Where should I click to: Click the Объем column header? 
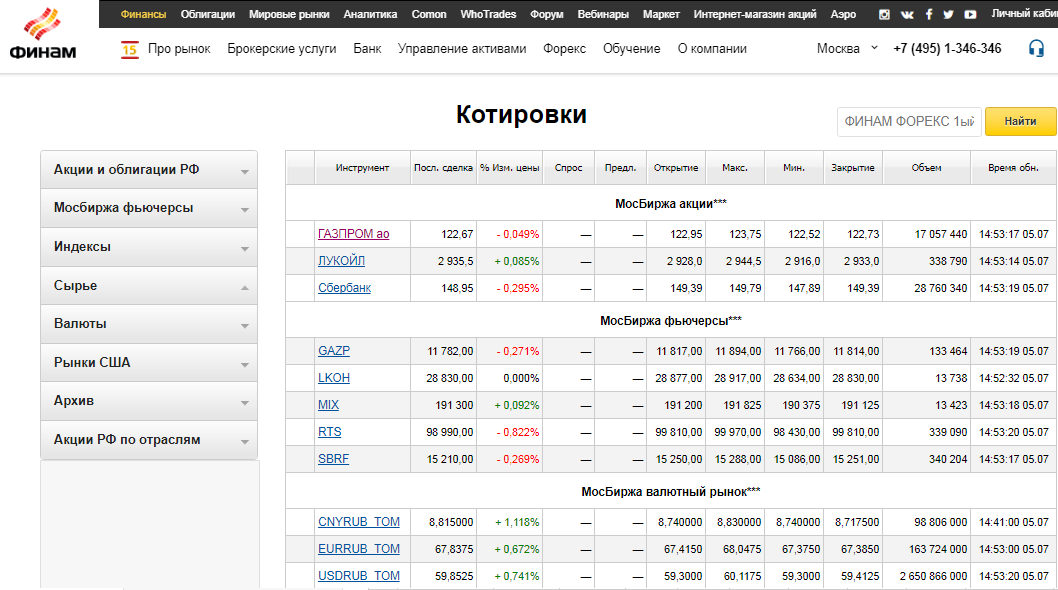click(926, 167)
